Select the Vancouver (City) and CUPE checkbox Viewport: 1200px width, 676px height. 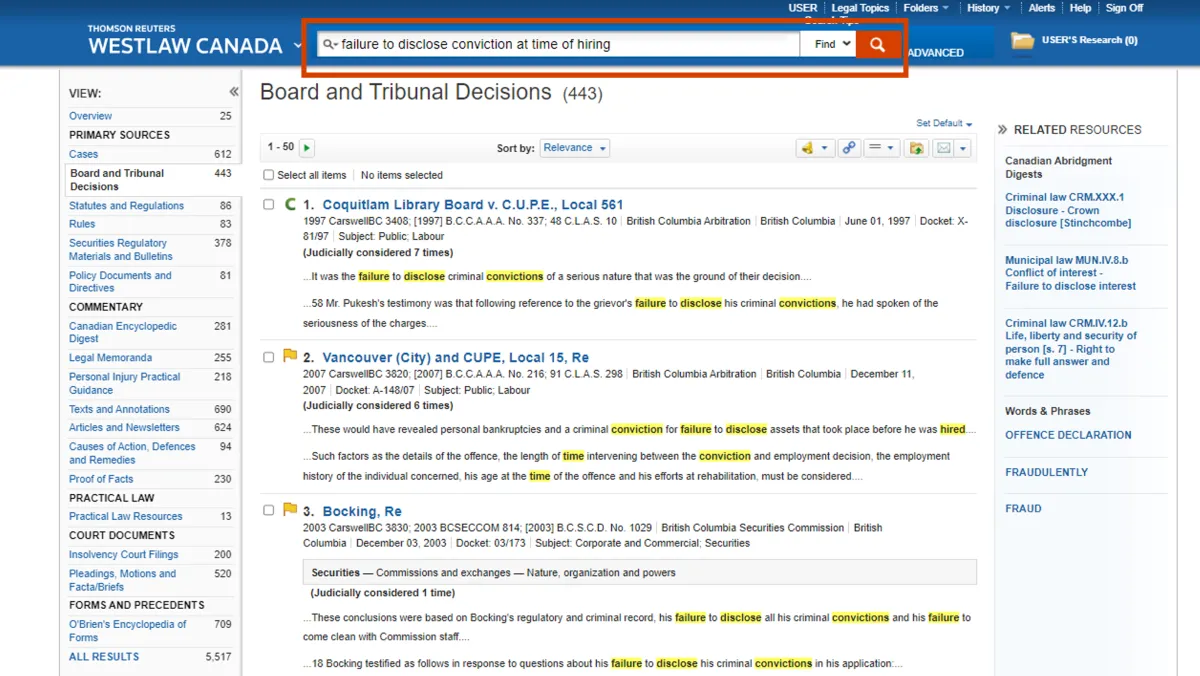tap(268, 357)
